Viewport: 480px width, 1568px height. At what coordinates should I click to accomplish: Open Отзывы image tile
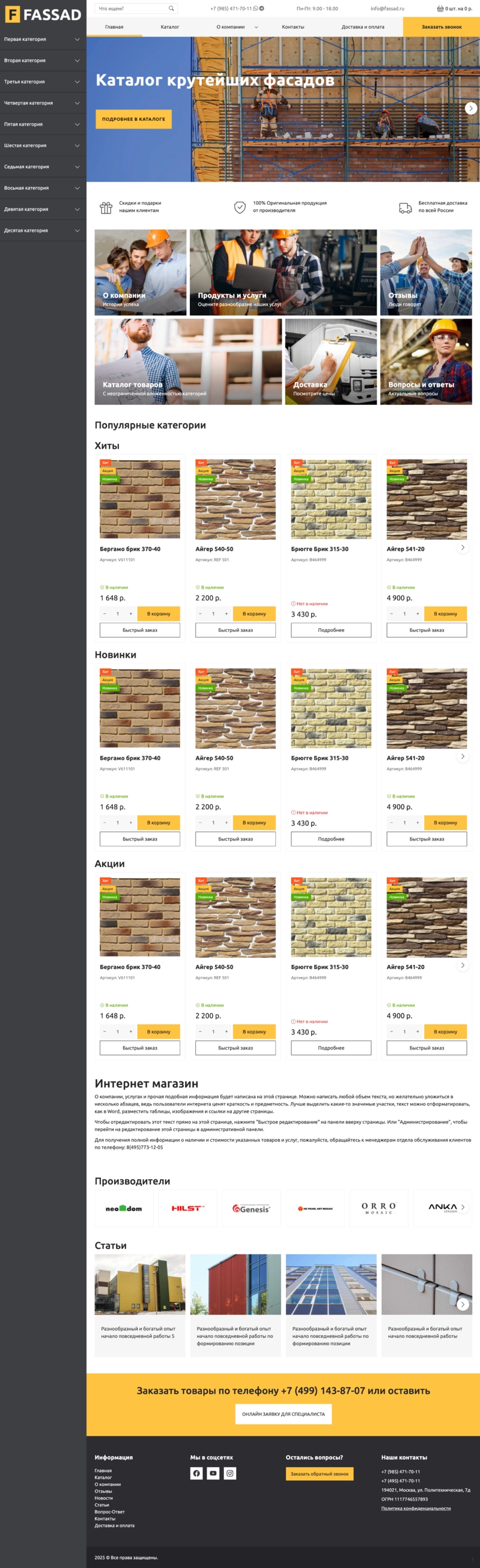pos(426,272)
